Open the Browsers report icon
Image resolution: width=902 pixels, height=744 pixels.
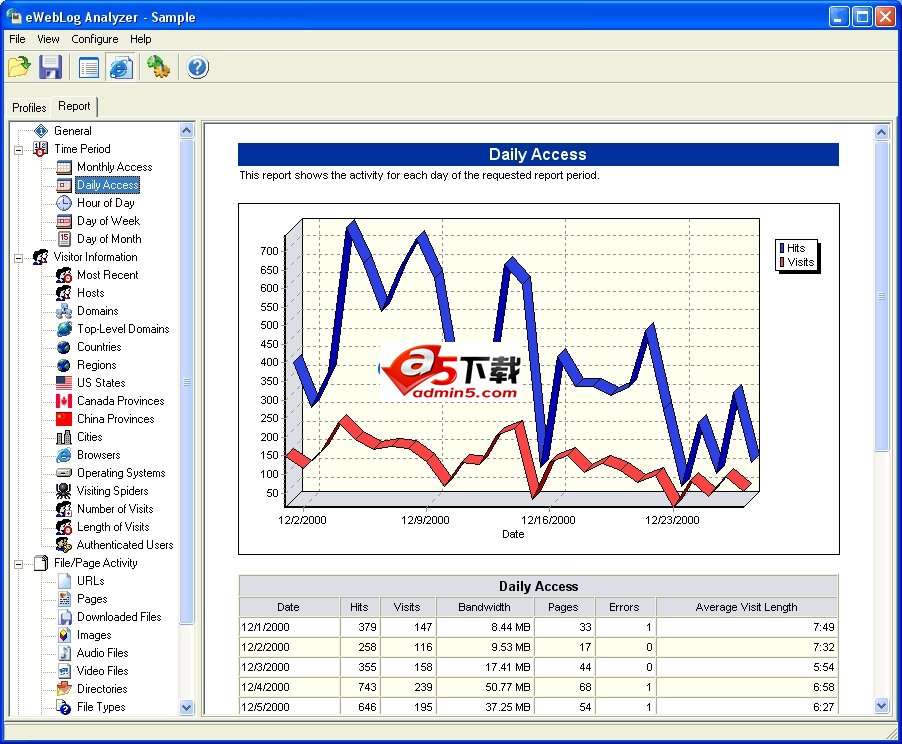click(x=61, y=455)
